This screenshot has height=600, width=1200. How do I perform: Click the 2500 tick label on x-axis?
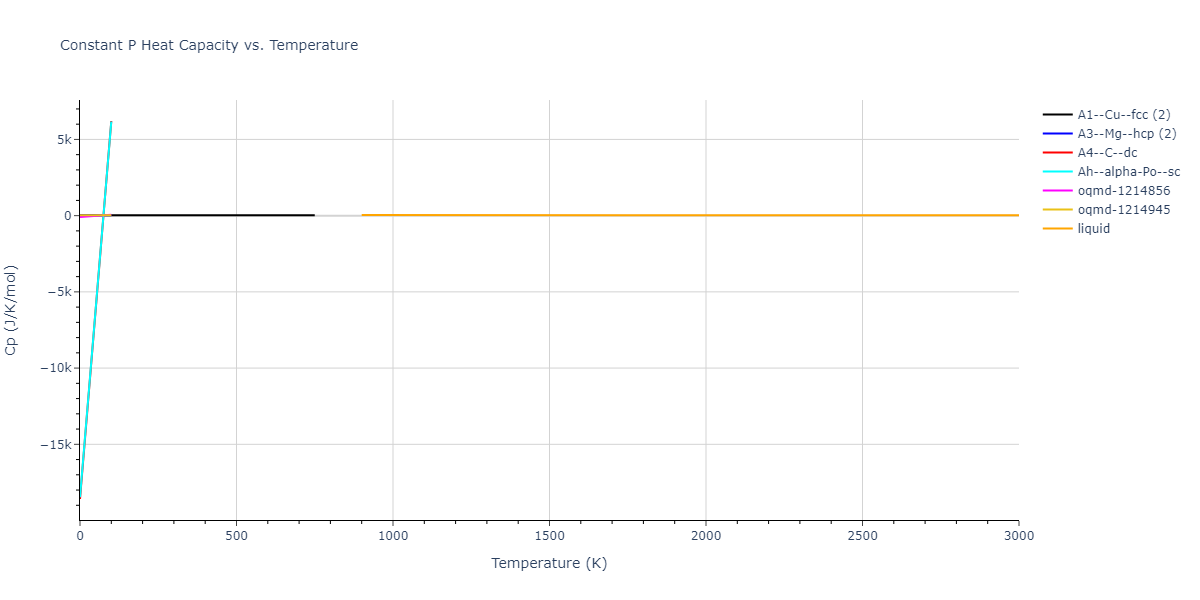click(862, 536)
